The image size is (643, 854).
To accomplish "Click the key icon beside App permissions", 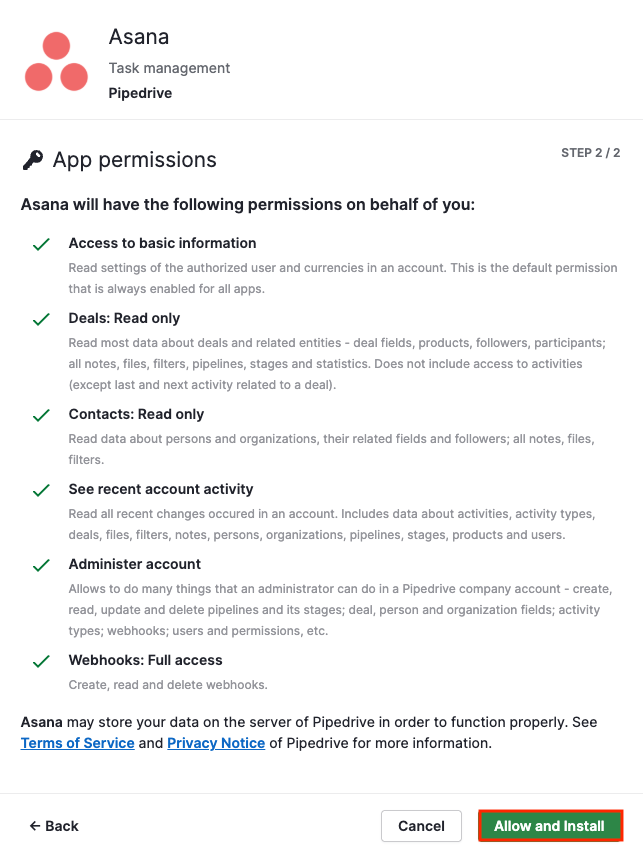I will point(32,160).
